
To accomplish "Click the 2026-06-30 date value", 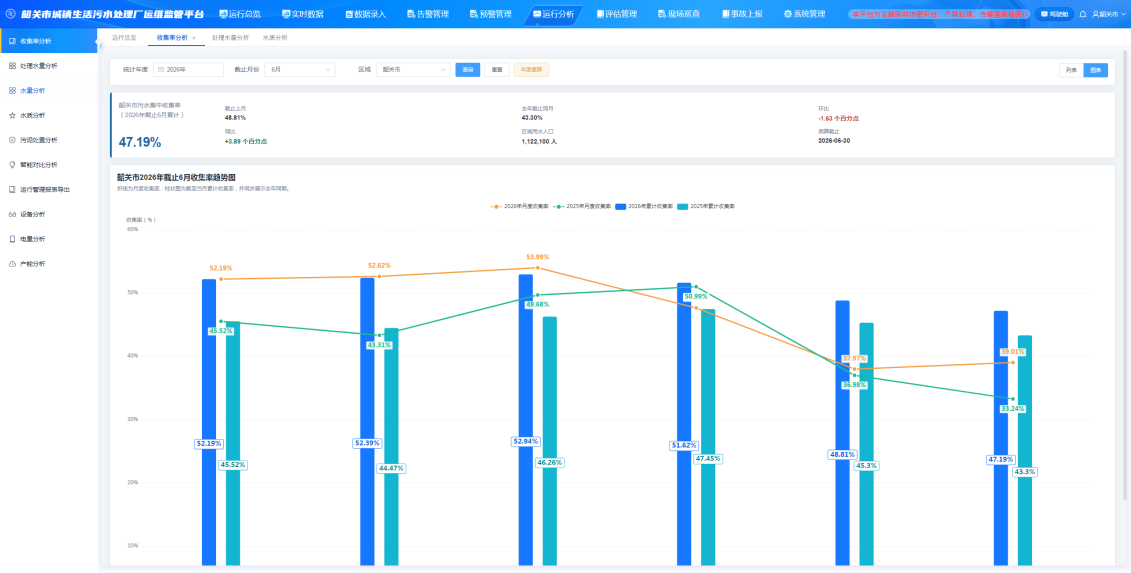I will 835,141.
